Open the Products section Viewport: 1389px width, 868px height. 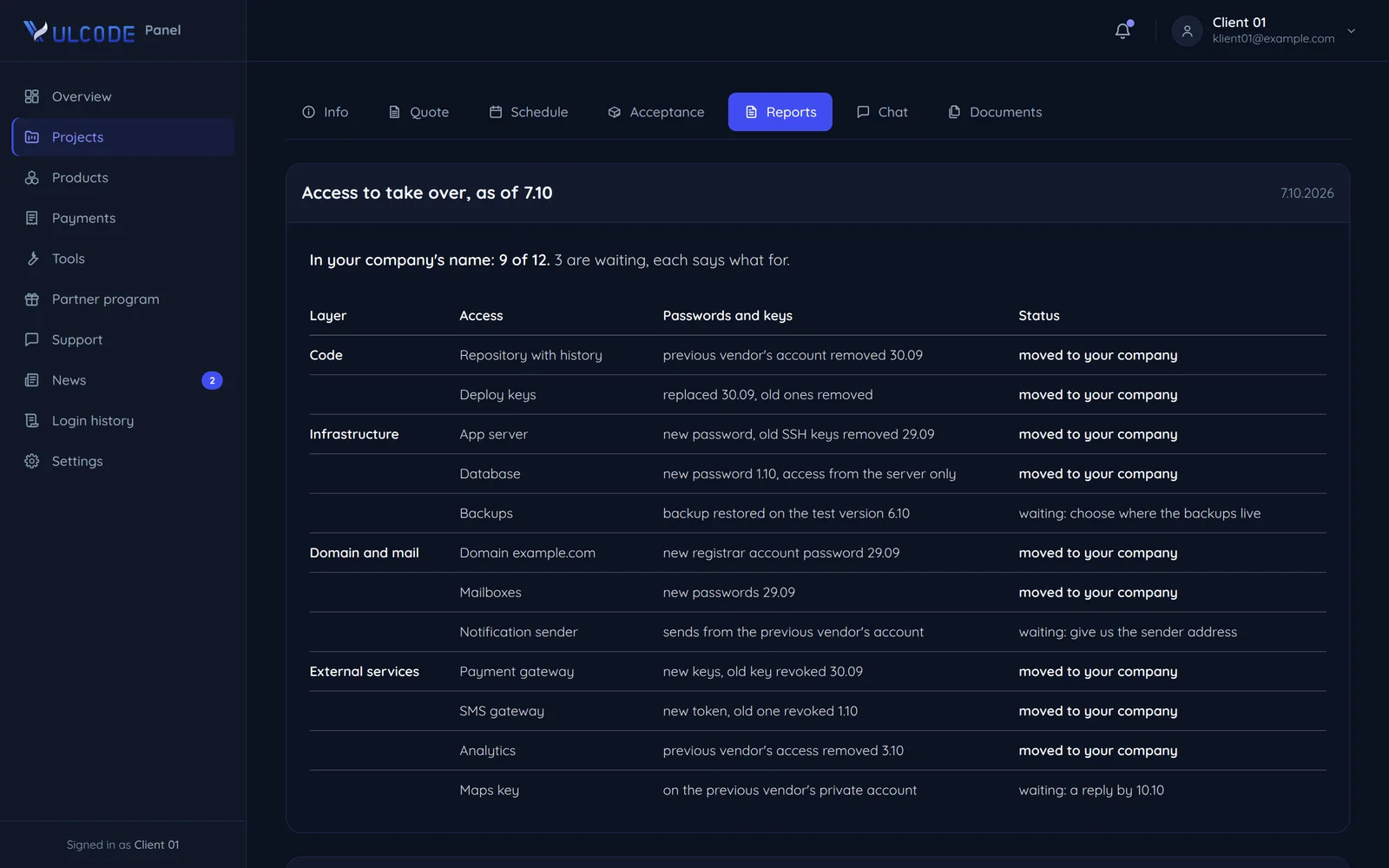[123, 178]
